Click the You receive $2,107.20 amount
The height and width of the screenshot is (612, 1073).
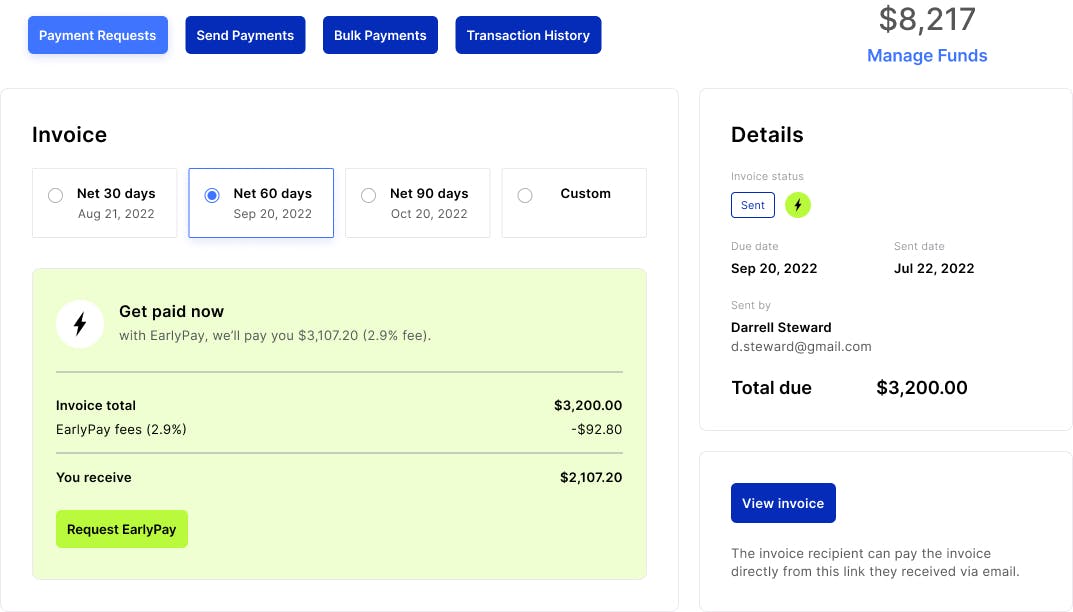[591, 478]
